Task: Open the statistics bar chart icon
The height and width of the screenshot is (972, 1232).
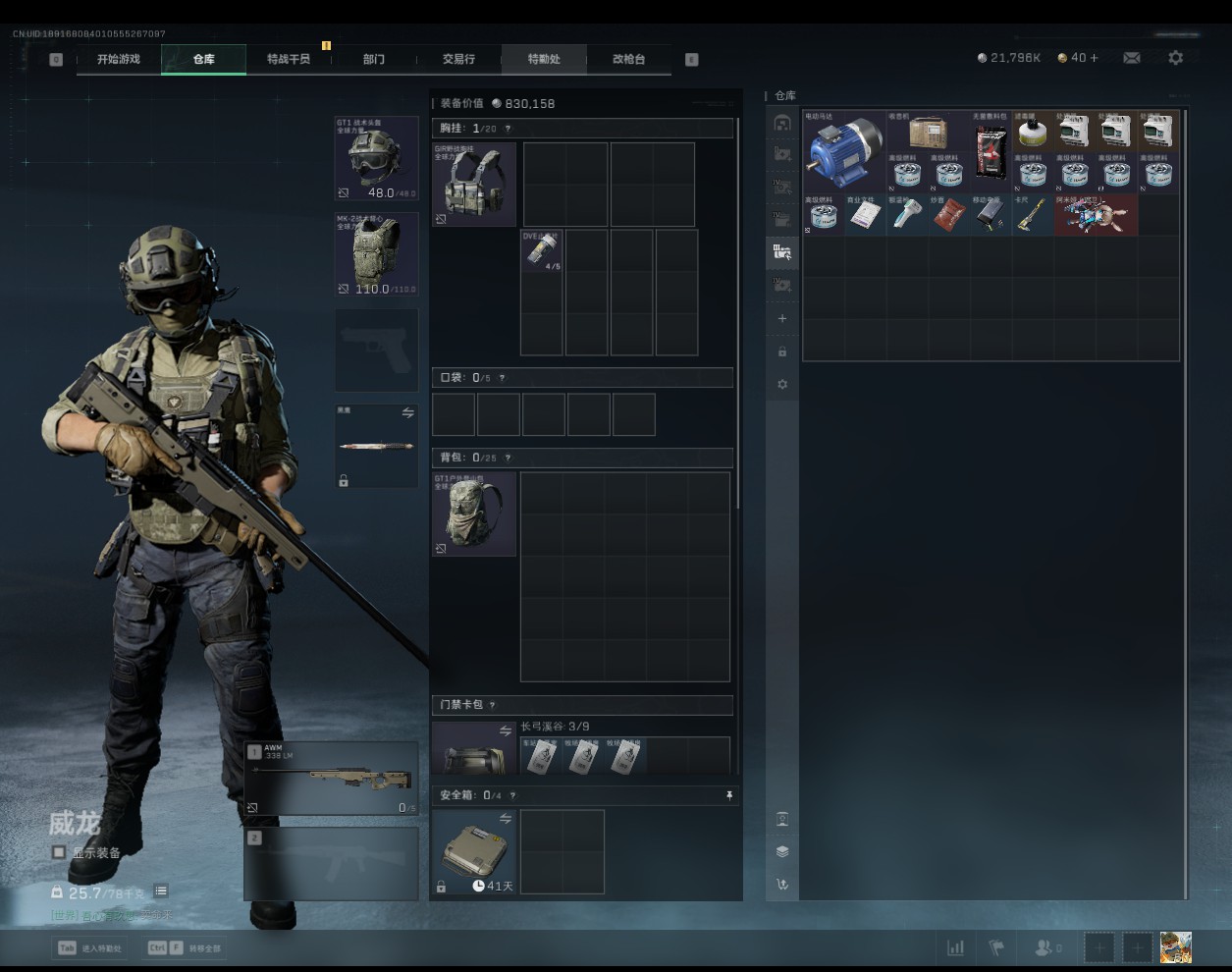Action: pos(955,947)
